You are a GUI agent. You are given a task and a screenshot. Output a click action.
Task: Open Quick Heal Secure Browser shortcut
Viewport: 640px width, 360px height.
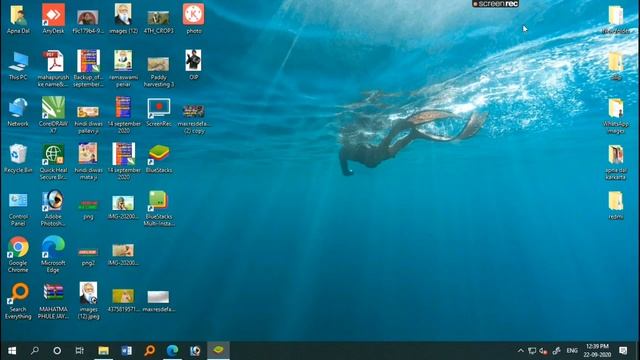click(x=53, y=162)
